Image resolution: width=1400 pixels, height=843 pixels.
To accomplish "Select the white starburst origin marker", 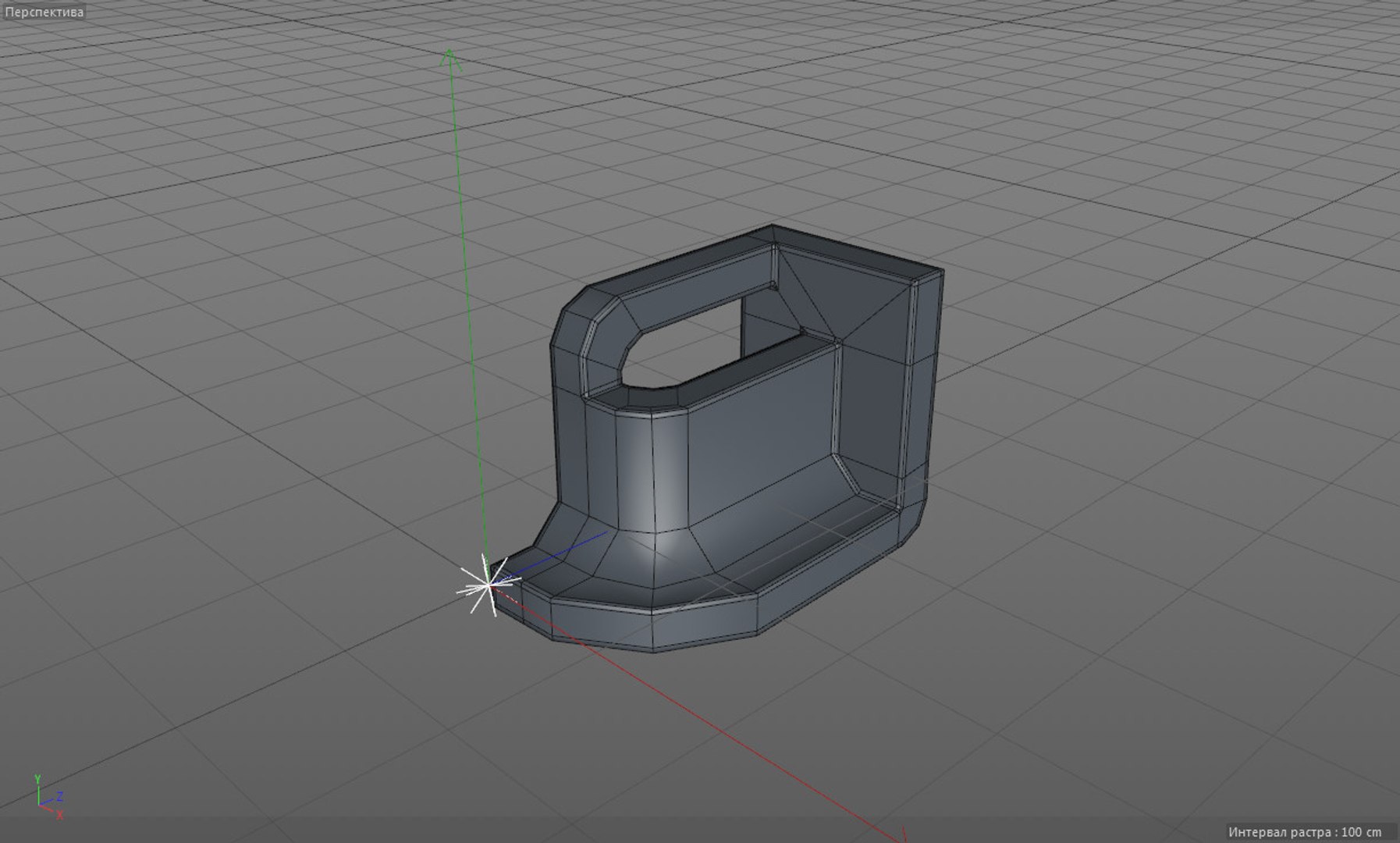I will pyautogui.click(x=487, y=585).
